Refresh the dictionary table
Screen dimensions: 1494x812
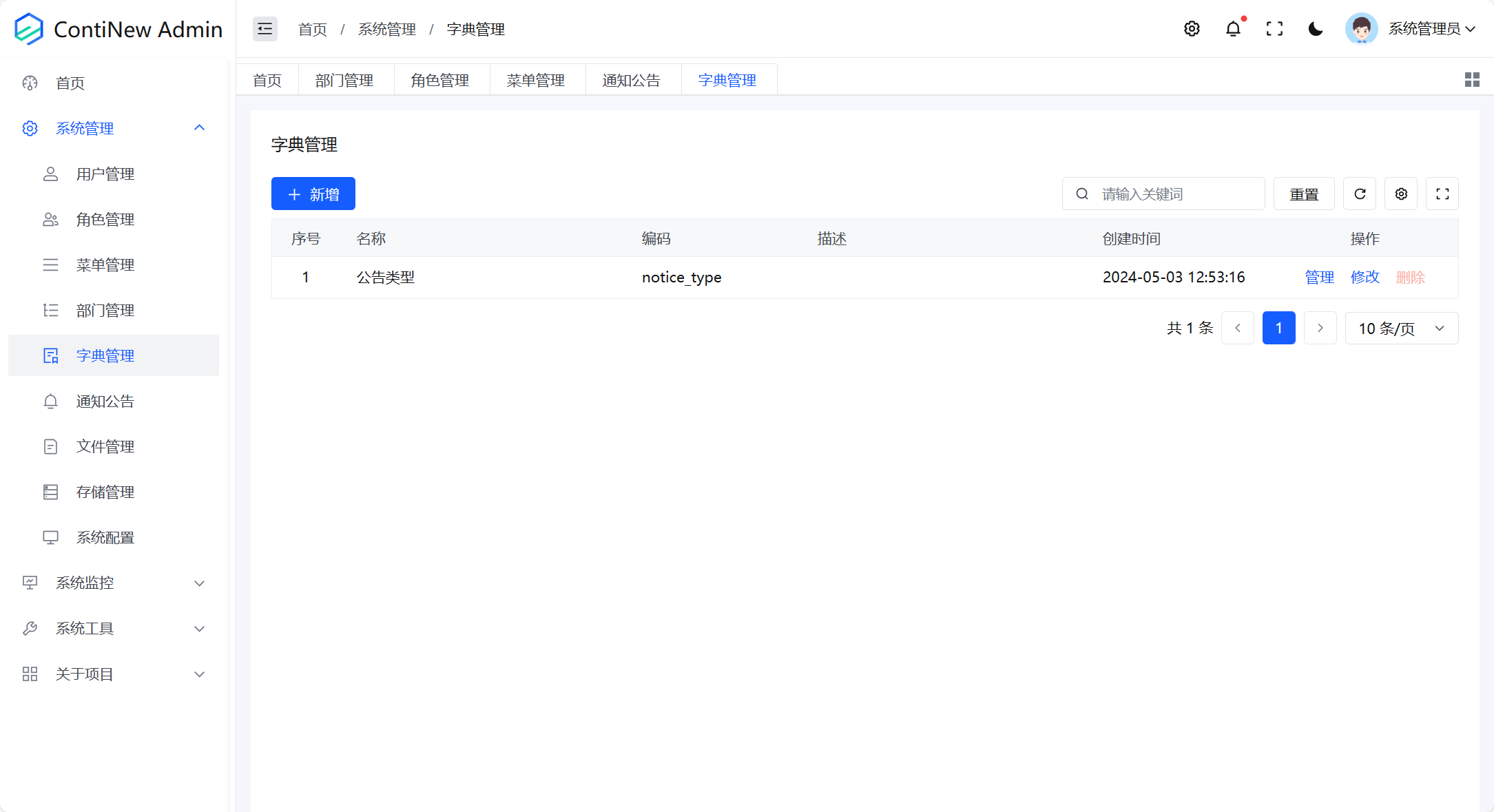click(1359, 194)
